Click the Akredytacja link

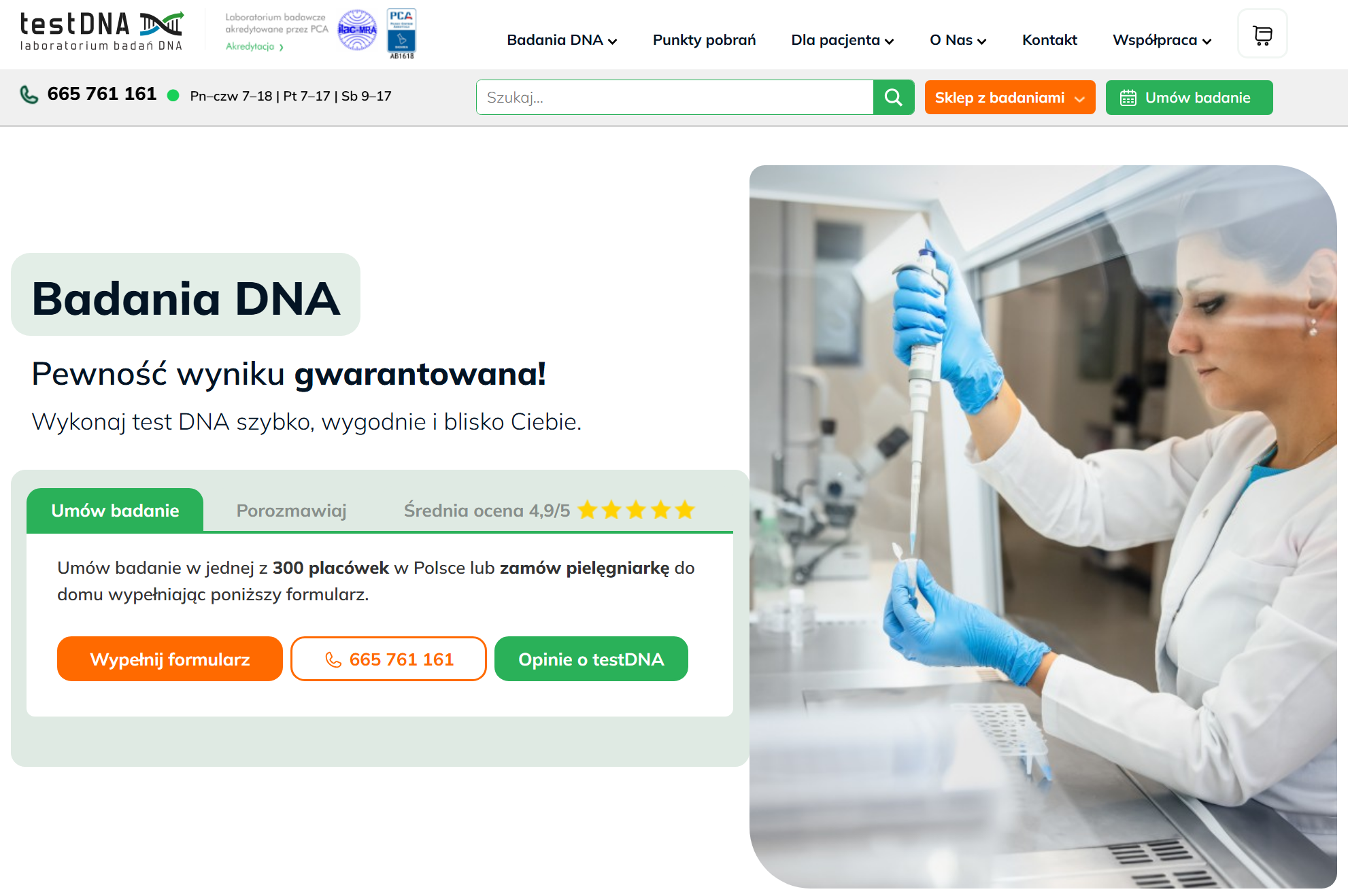[x=254, y=46]
